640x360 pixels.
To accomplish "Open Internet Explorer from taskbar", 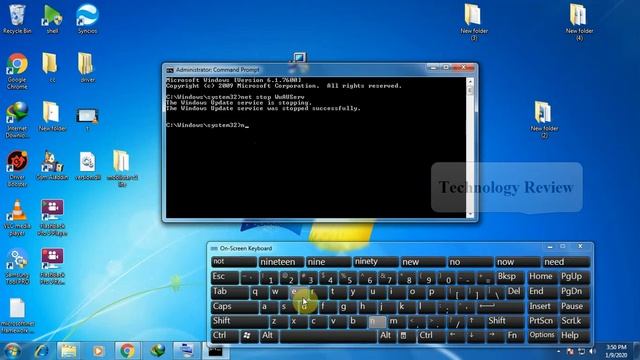I will [41, 351].
